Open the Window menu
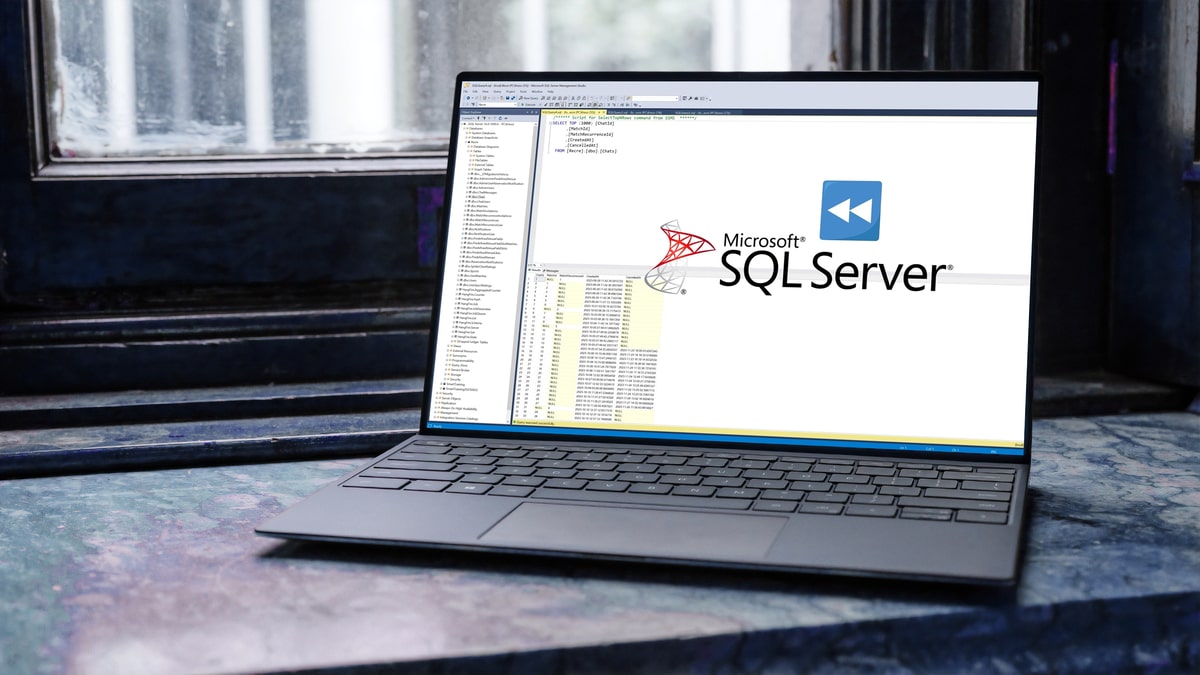 pos(537,92)
